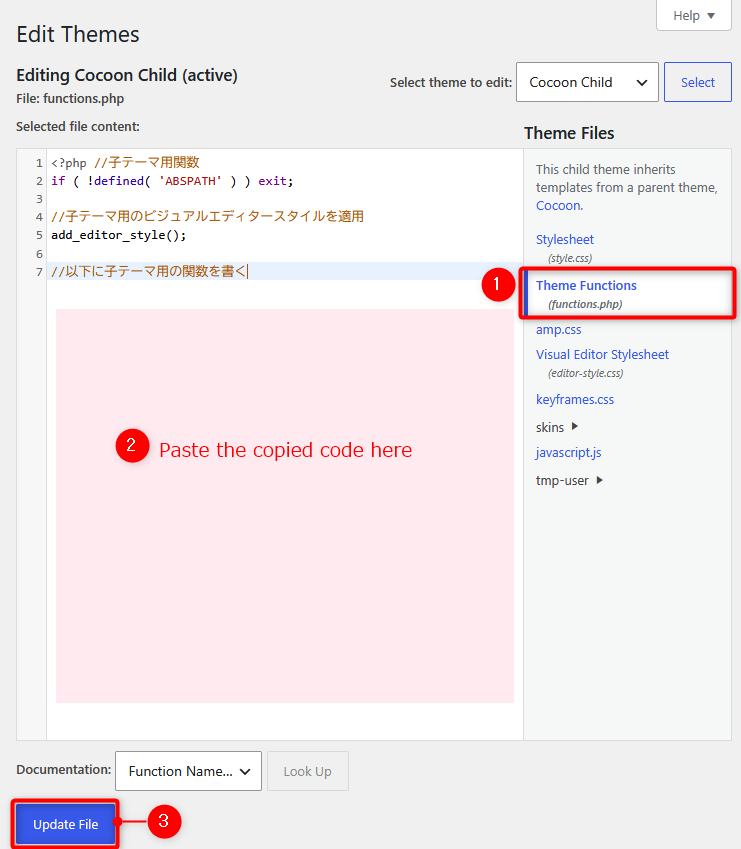Expand the tmp-user folder

coord(569,480)
